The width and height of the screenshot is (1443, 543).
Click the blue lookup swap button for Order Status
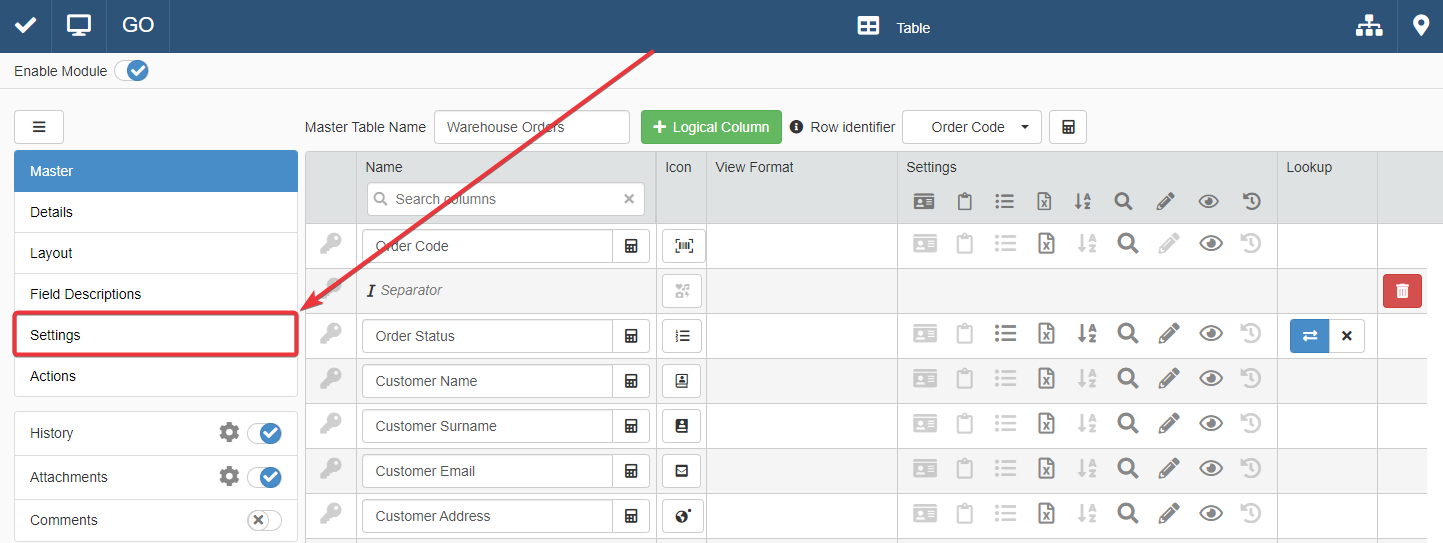1309,336
